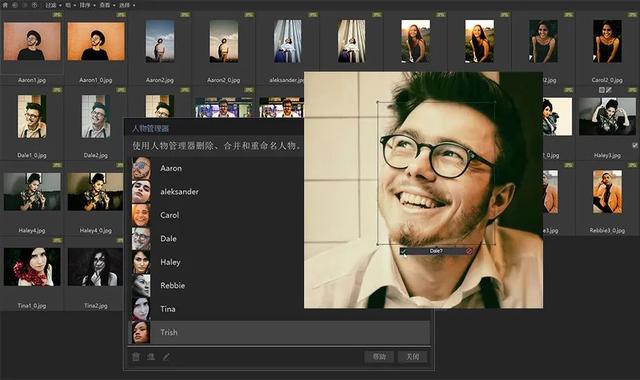Select the Tina2.jpg thumbnail

tap(95, 267)
